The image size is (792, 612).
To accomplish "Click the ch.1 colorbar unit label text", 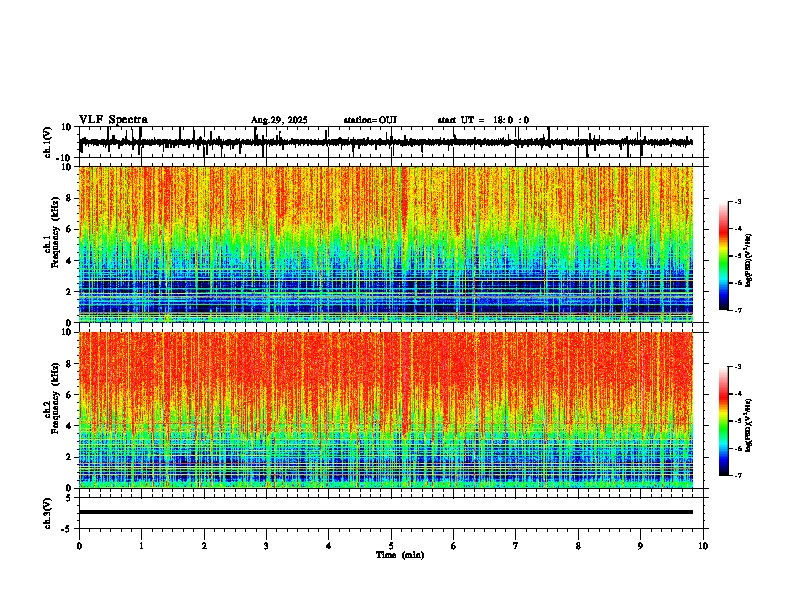I will click(x=749, y=260).
